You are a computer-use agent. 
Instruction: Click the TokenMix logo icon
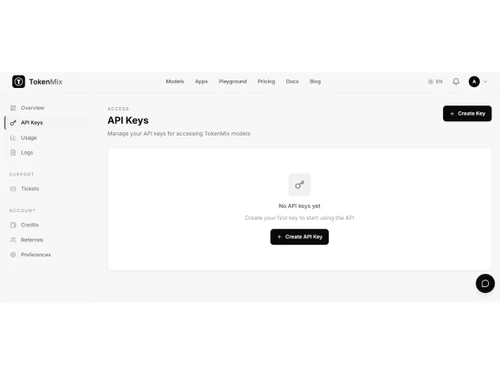[18, 81]
